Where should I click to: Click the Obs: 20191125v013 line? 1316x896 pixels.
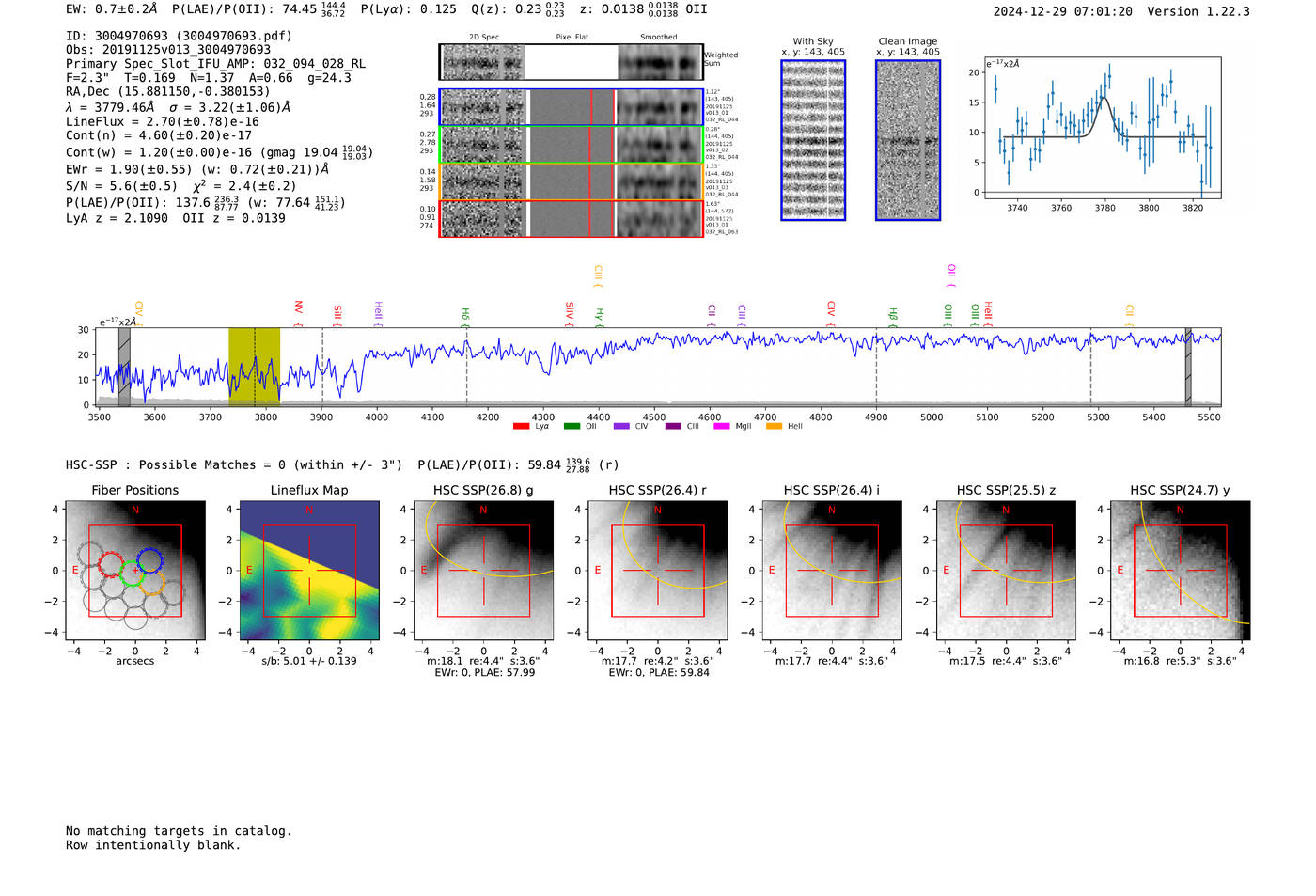168,50
